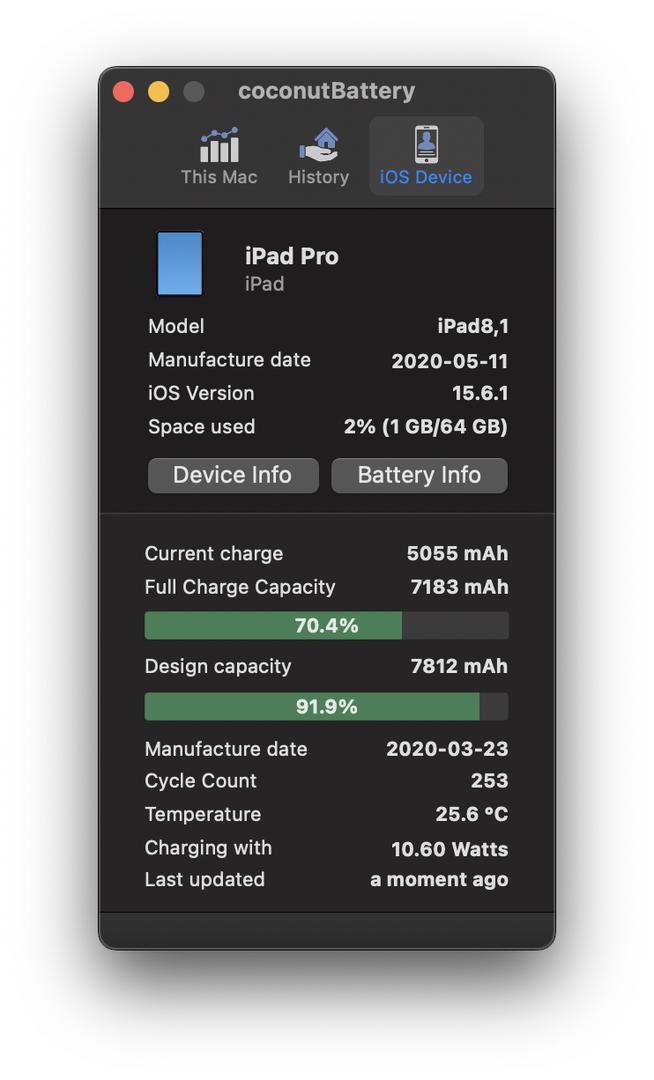Click the coconutBattery window title
Viewport: 654px width, 1080px height.
tap(326, 92)
